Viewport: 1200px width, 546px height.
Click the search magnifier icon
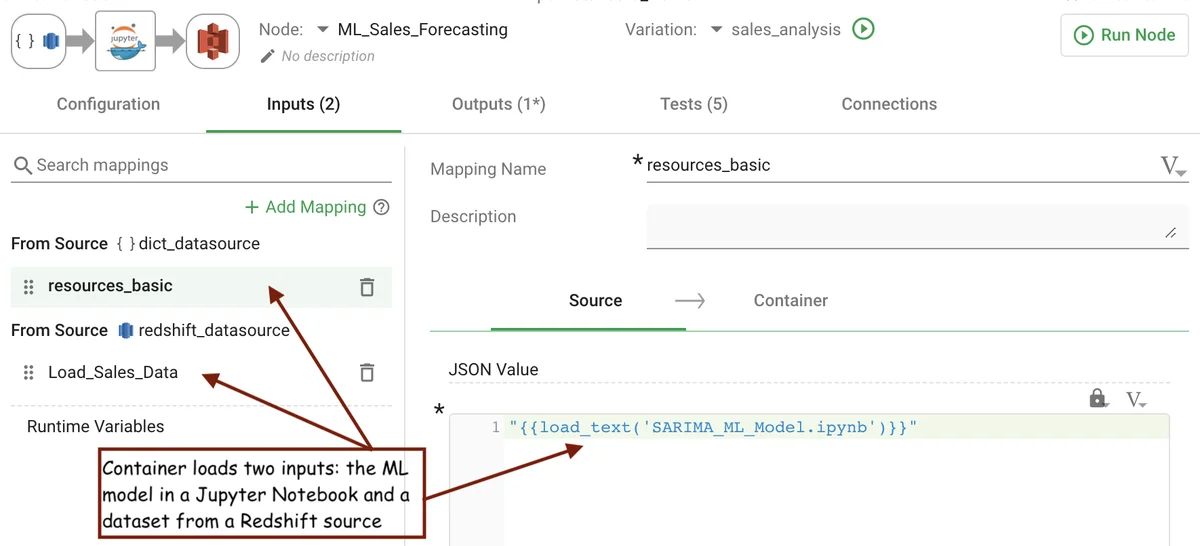pyautogui.click(x=22, y=166)
